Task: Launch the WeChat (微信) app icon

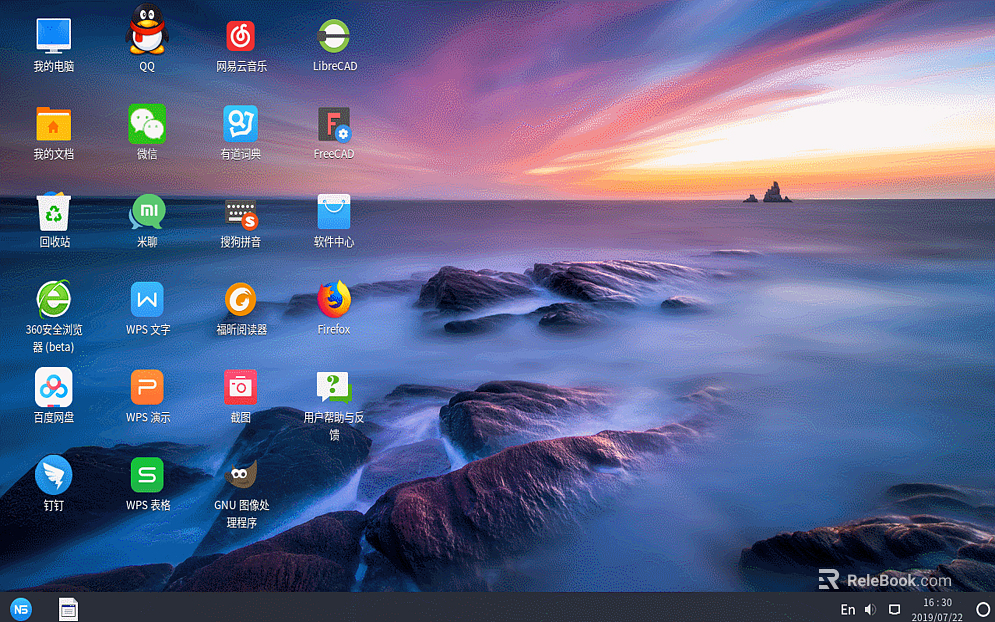Action: 147,124
